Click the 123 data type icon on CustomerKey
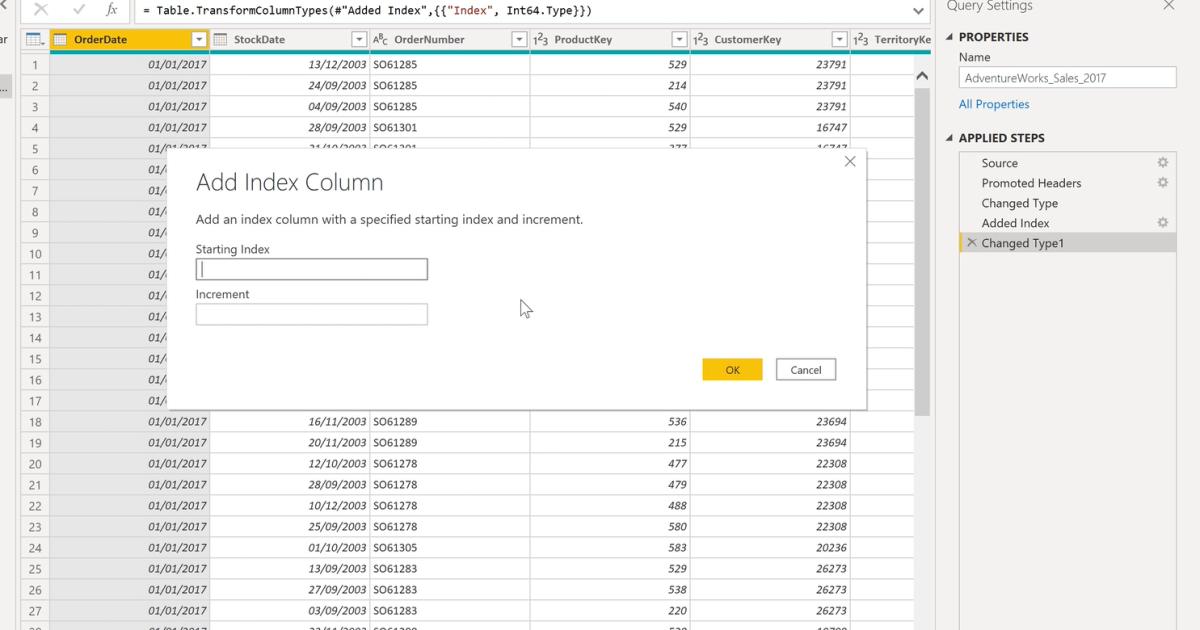The image size is (1200, 630). 701,39
